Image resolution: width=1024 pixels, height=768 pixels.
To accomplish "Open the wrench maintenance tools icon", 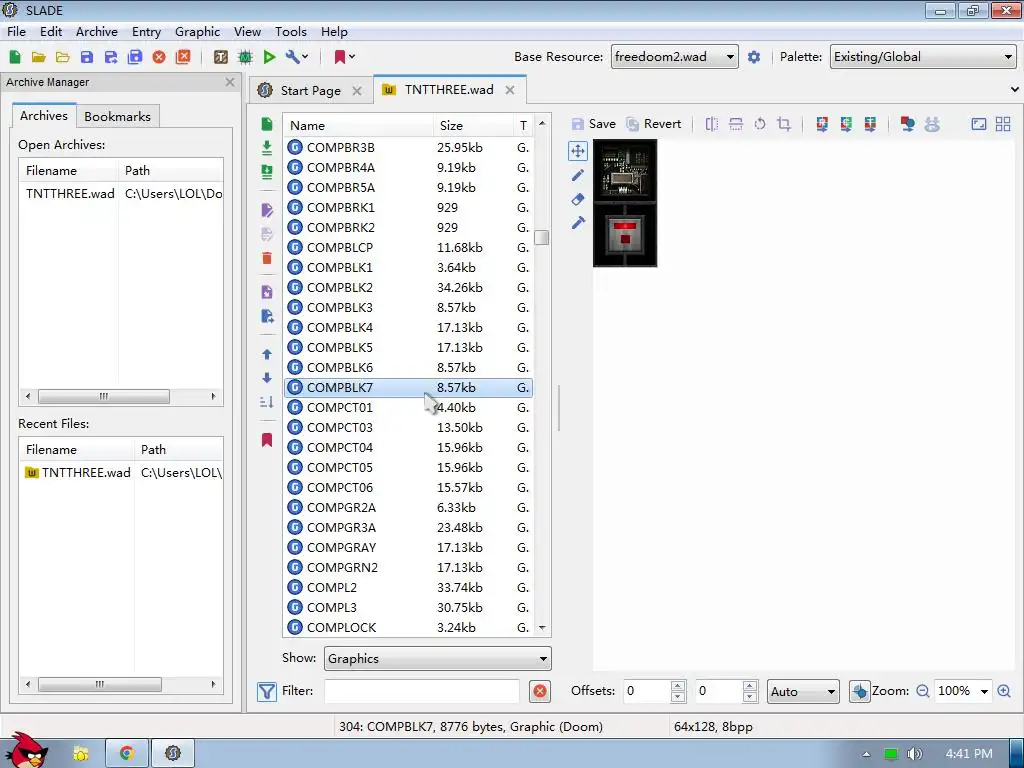I will coord(296,57).
